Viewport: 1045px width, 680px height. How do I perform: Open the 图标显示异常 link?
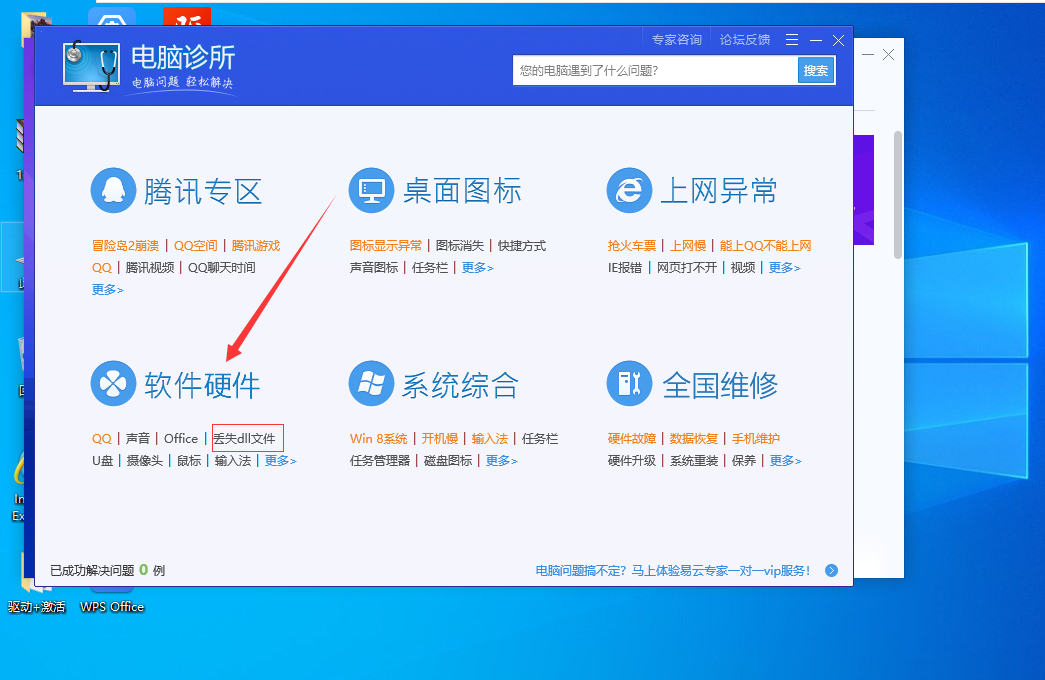386,246
